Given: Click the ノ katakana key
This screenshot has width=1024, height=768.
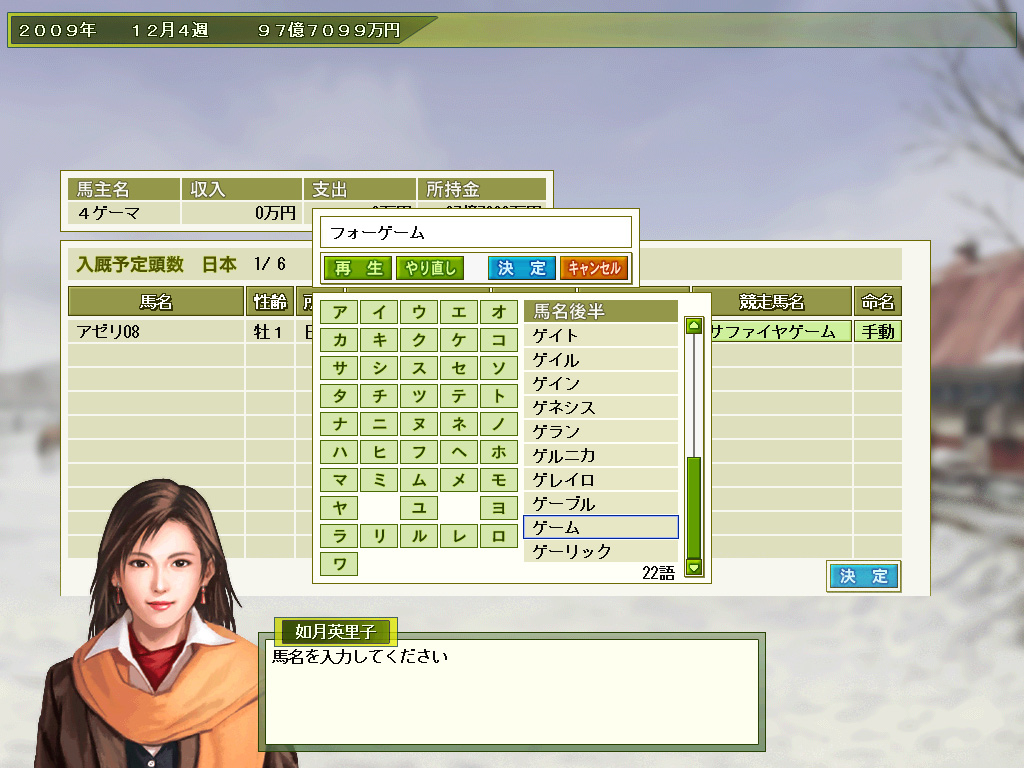Looking at the screenshot, I should 499,424.
